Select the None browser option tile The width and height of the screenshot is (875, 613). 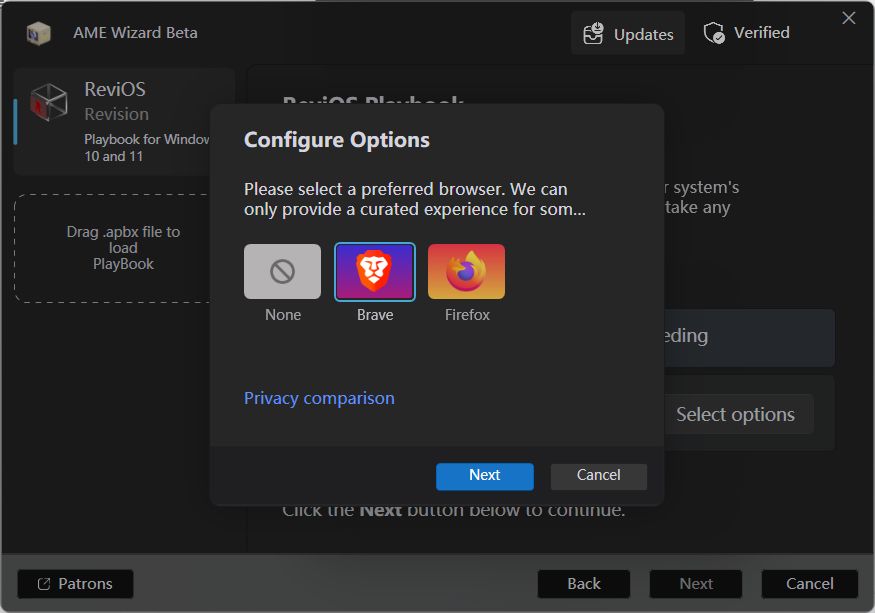click(282, 271)
